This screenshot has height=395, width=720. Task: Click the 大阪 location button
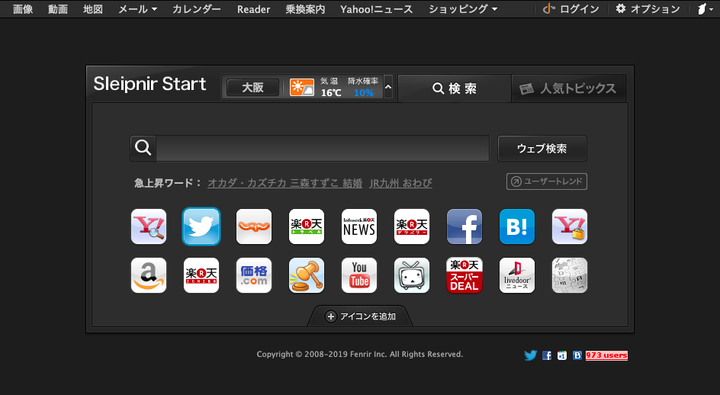[253, 87]
